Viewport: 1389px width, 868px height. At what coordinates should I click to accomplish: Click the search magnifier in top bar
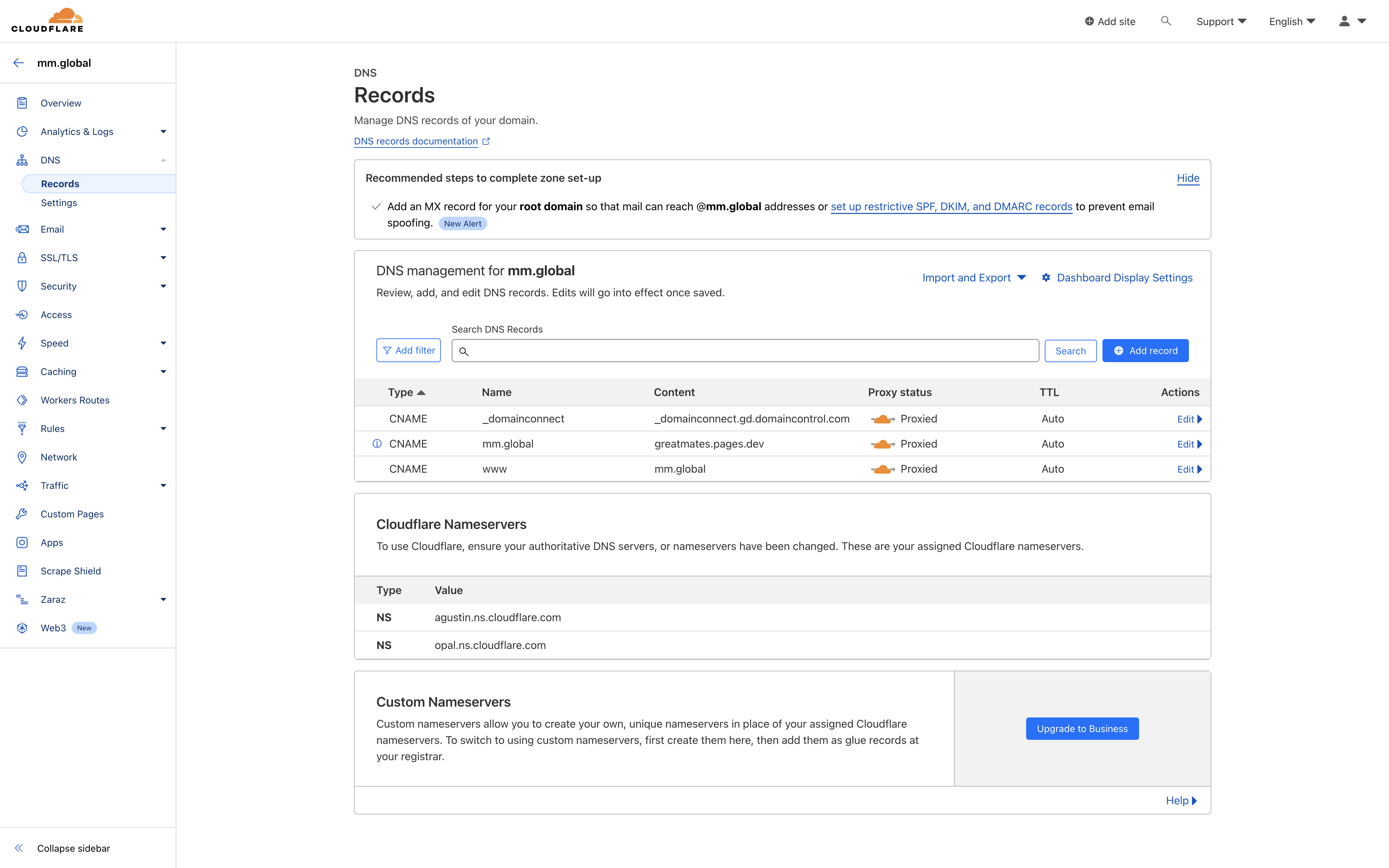point(1166,21)
